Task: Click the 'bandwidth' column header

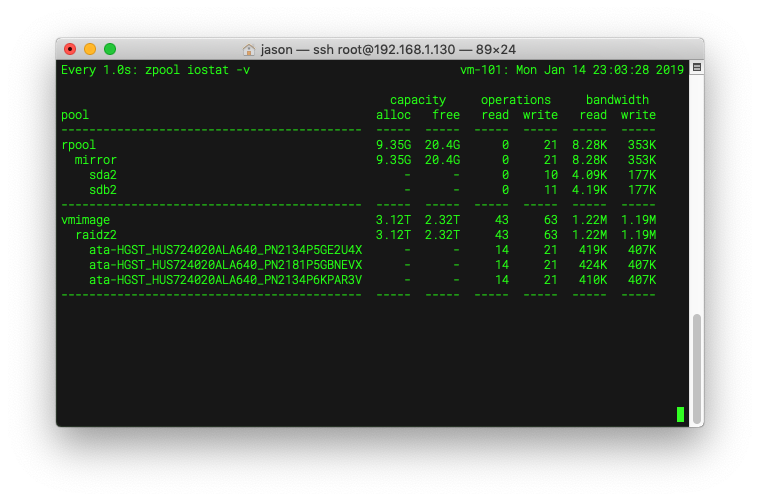Action: coord(617,100)
